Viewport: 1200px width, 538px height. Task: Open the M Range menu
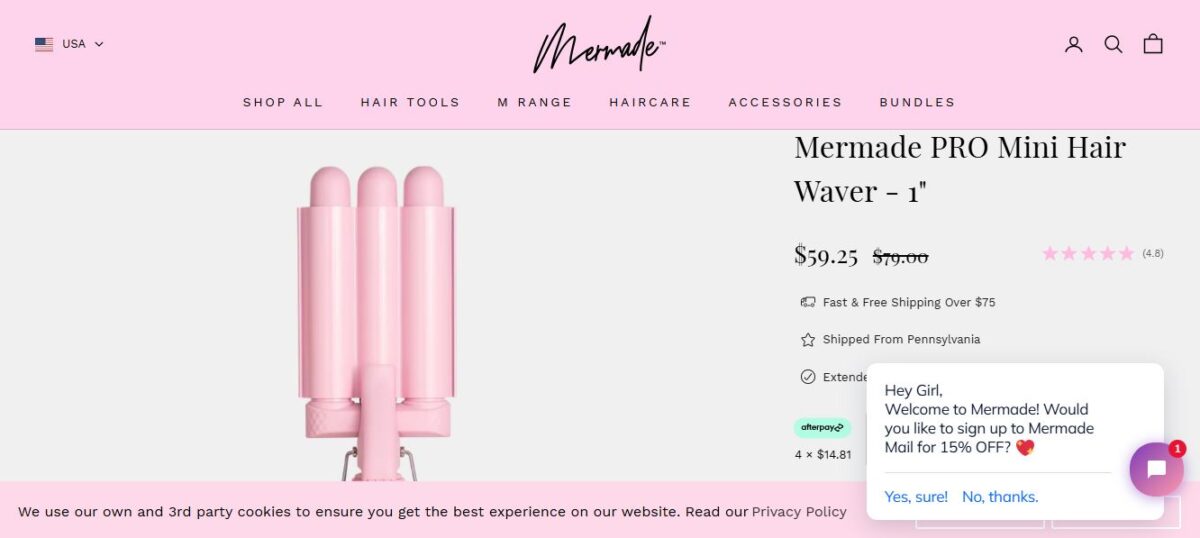pyautogui.click(x=535, y=102)
